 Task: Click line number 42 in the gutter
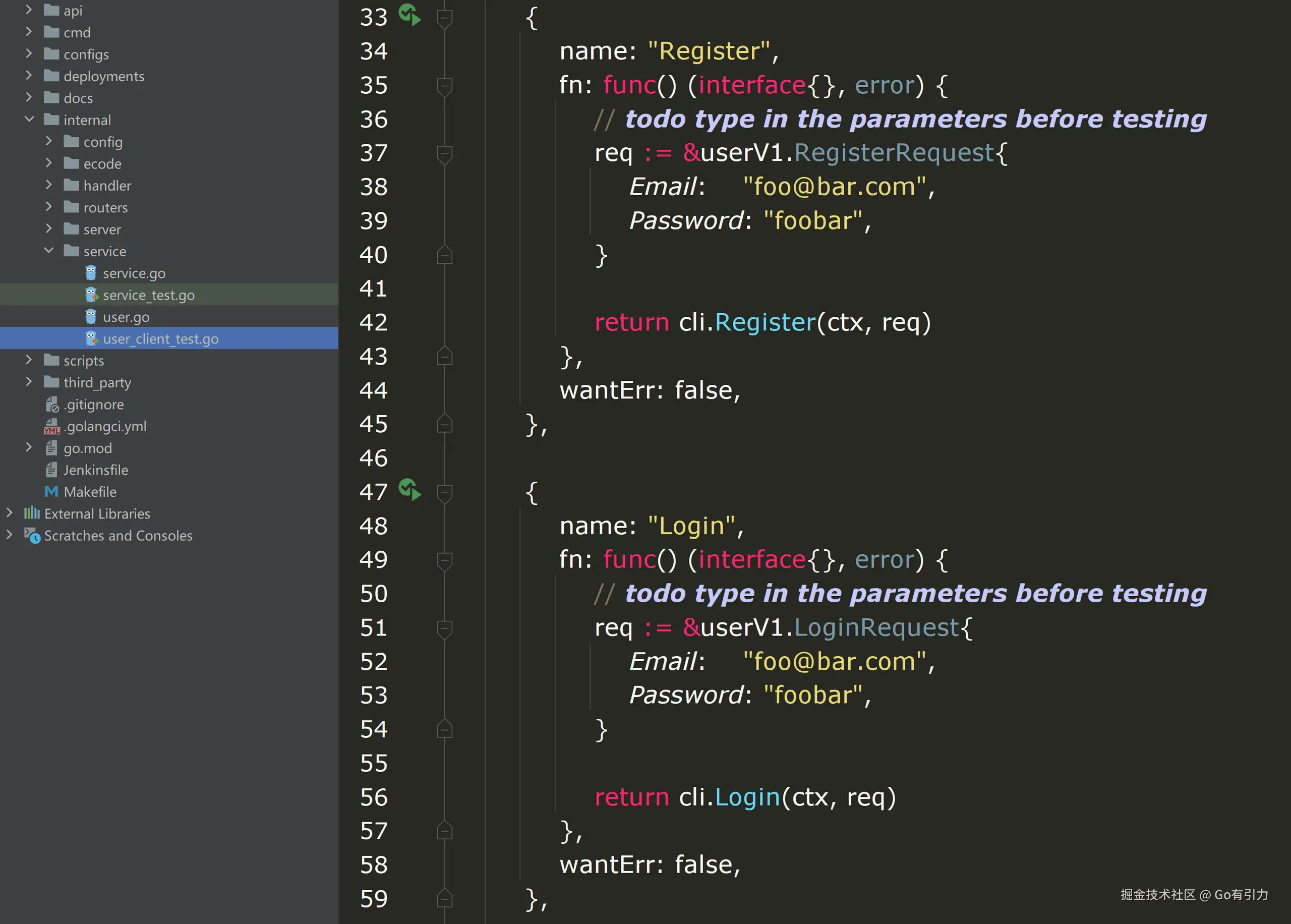tap(373, 322)
